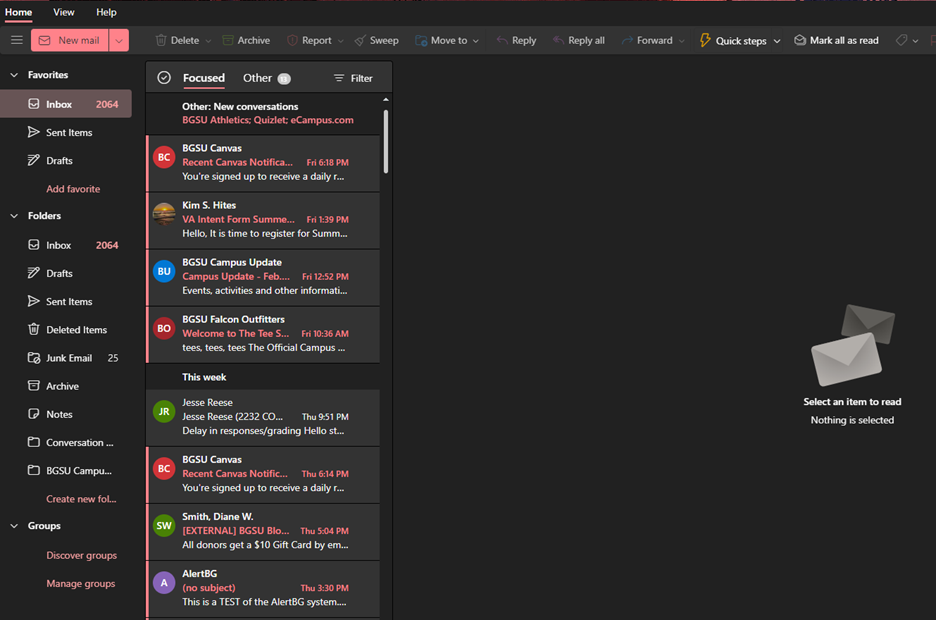Open Sent Items under Favorites
Viewport: 936px width, 620px height.
[x=66, y=132]
